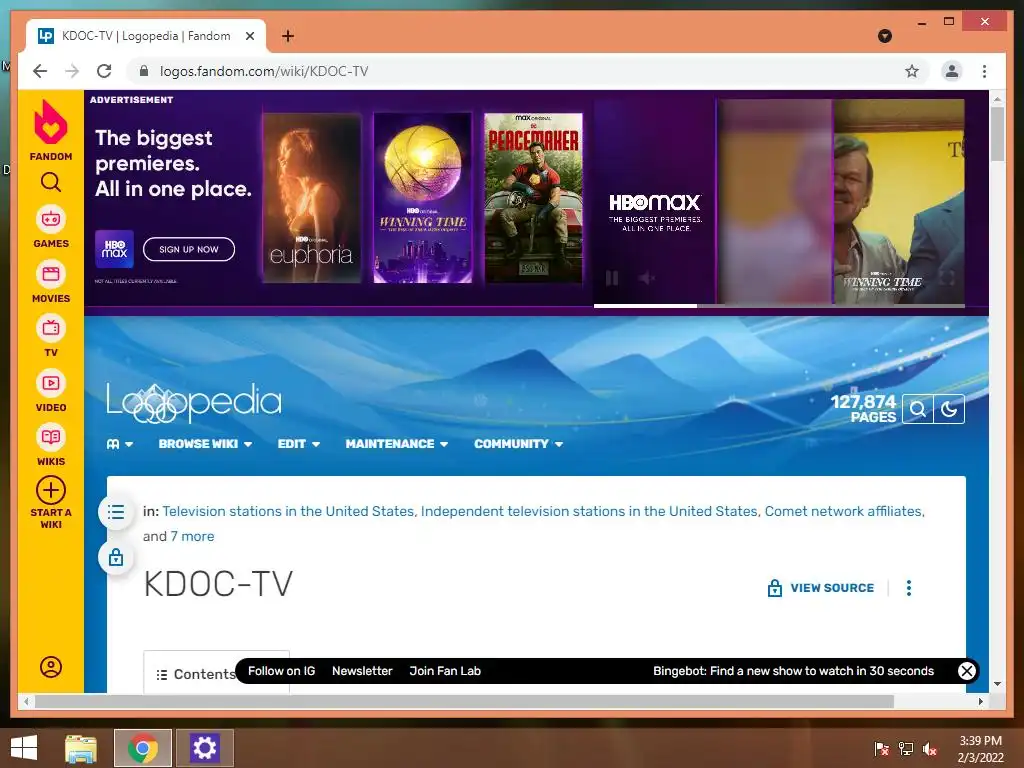Click the site lock icon in address bar
Screen dimensions: 1024x768
(144, 71)
